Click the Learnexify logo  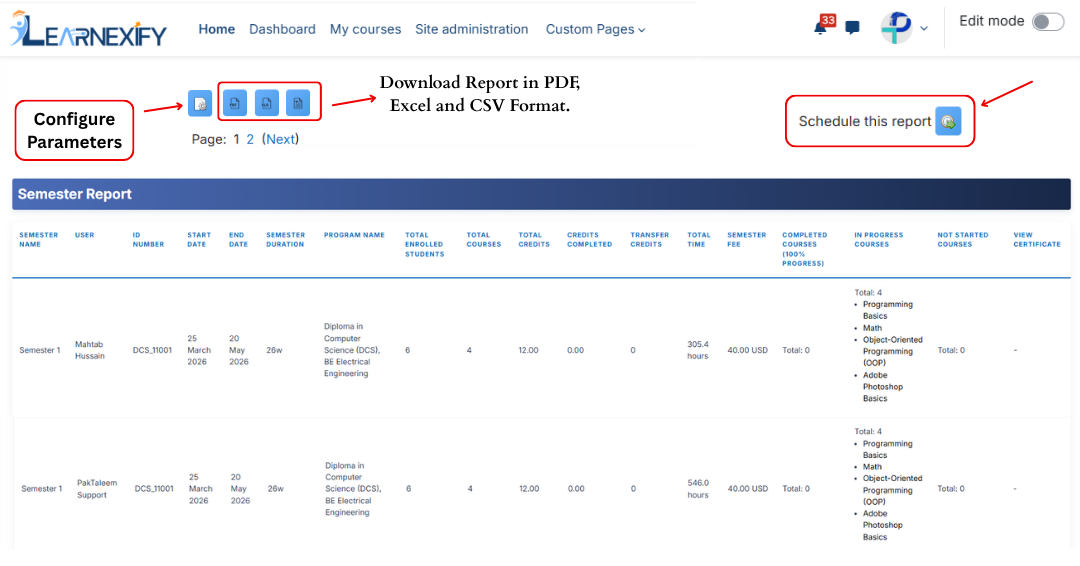[88, 30]
